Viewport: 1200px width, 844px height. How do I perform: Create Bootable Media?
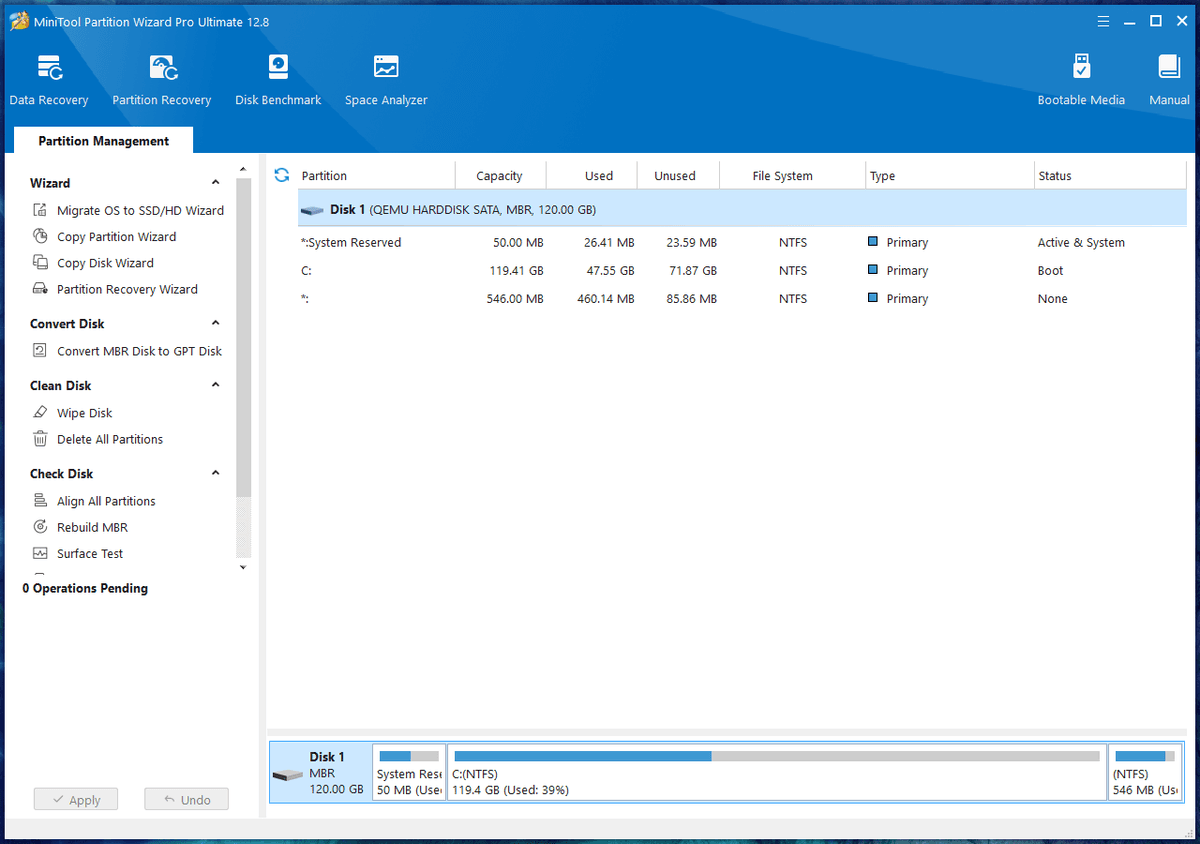[1081, 78]
